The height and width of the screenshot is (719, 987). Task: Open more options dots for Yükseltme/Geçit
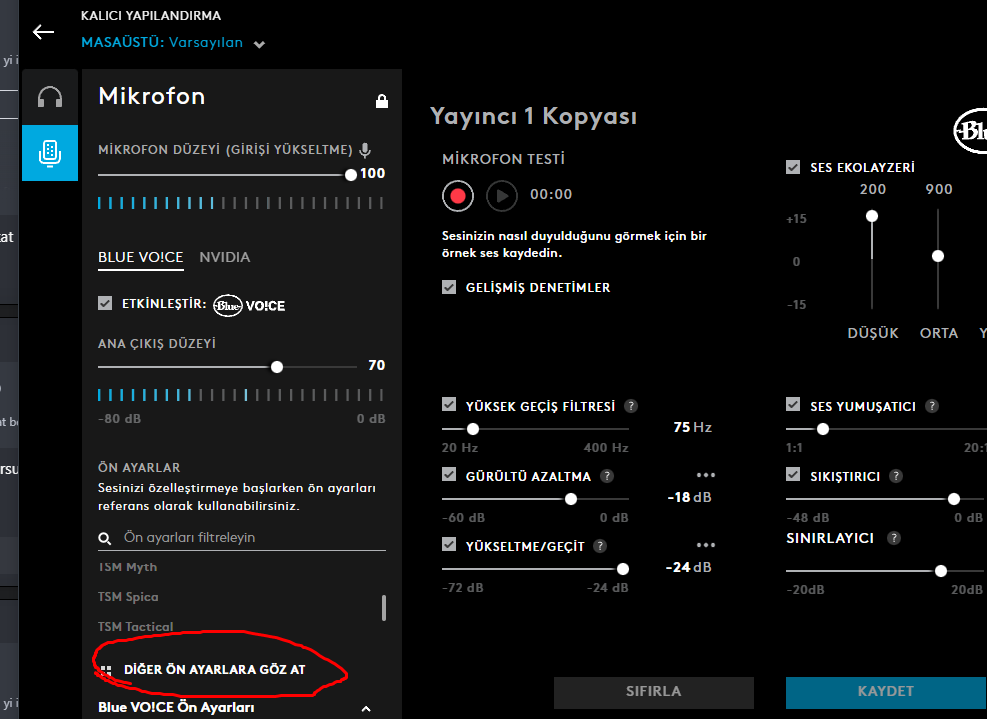coord(706,545)
